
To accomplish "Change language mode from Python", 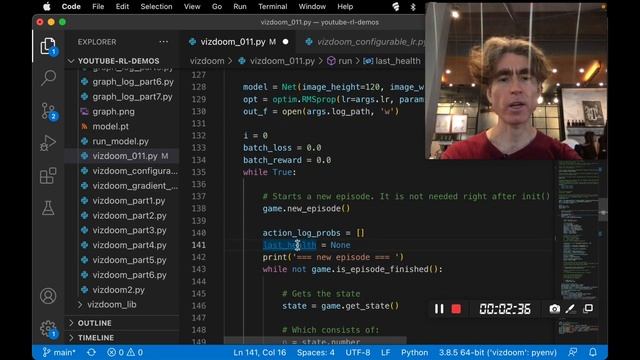I will 414,352.
